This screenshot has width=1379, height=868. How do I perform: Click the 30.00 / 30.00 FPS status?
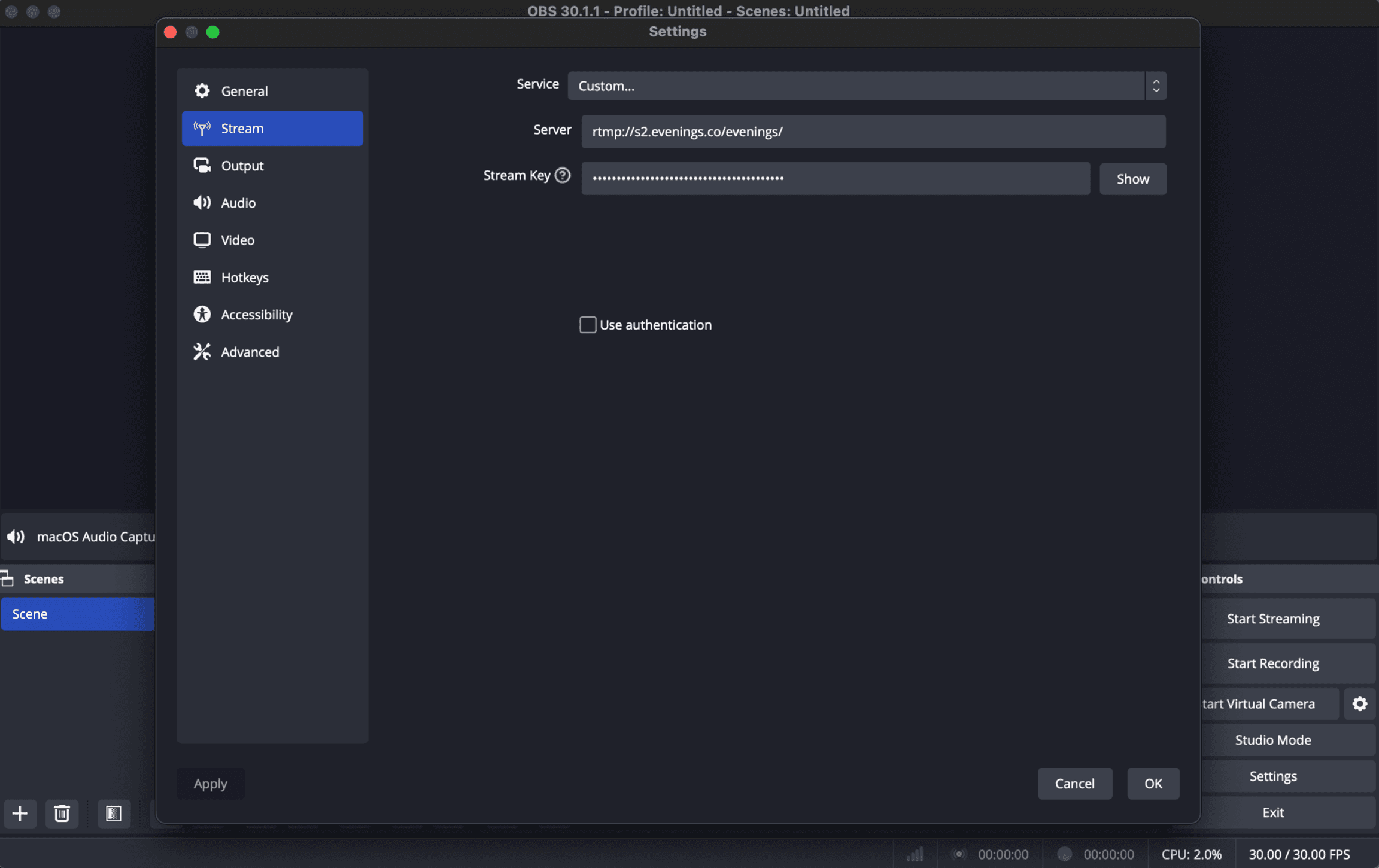pos(1299,854)
